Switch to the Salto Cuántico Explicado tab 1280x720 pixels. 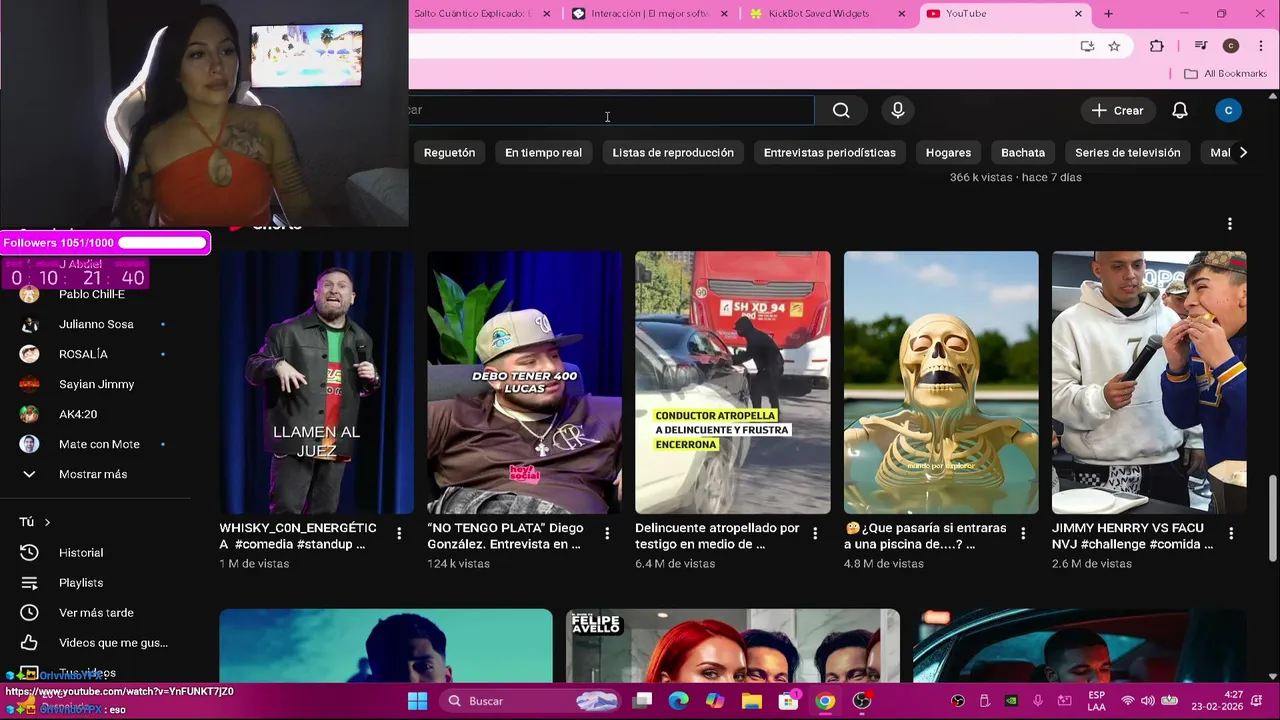(x=472, y=14)
